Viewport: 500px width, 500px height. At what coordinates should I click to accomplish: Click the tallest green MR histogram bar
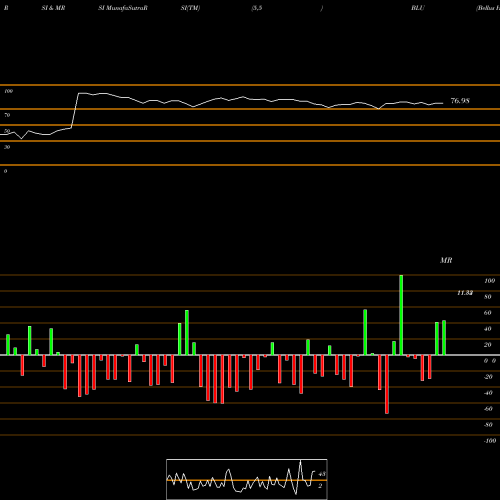(x=401, y=315)
